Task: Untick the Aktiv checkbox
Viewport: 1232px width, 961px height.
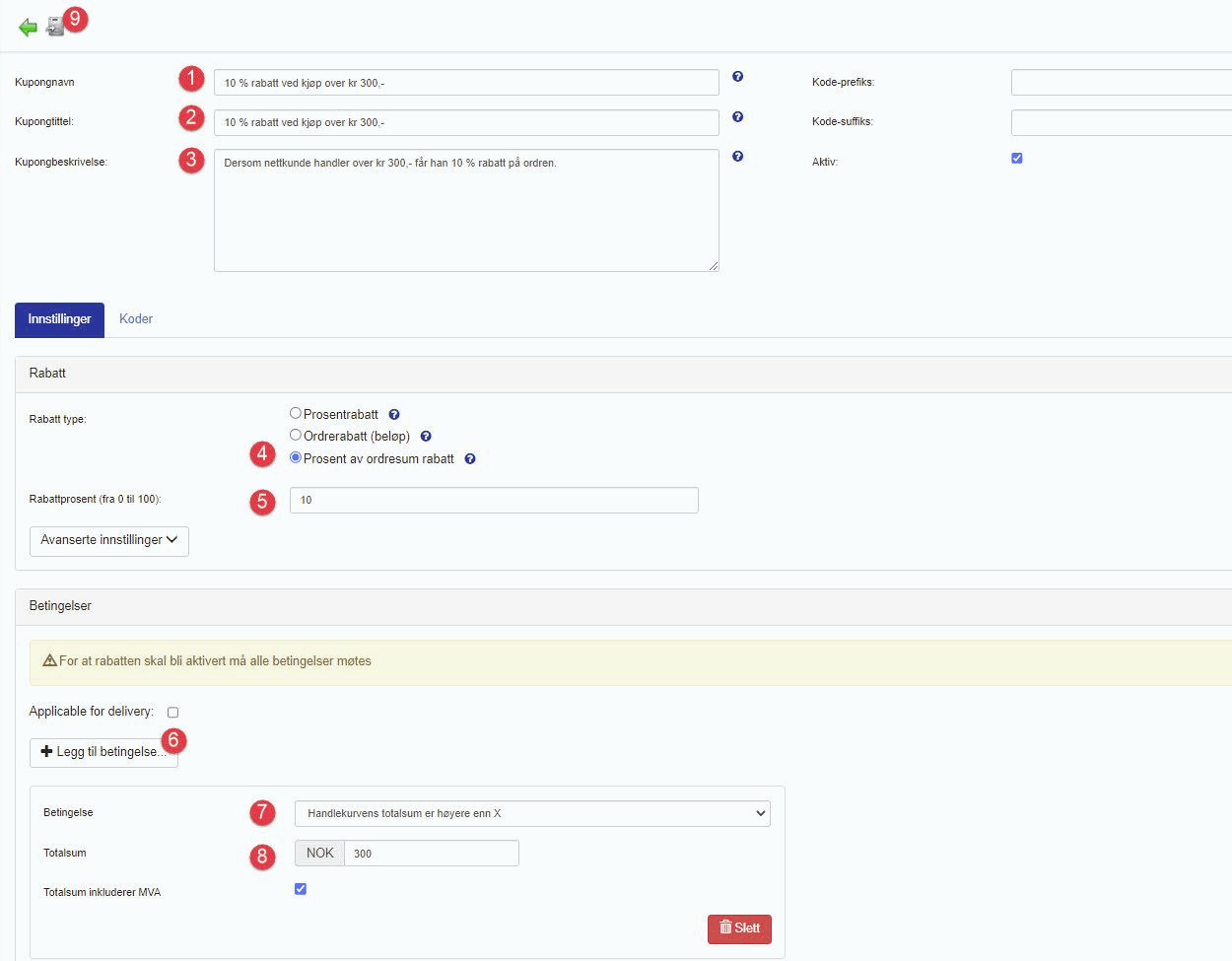Action: click(1017, 159)
